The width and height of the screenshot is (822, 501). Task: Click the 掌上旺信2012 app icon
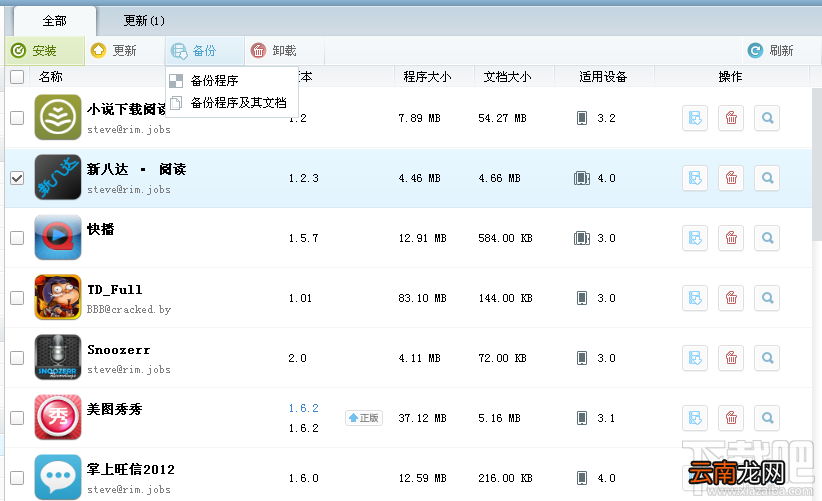[x=58, y=477]
